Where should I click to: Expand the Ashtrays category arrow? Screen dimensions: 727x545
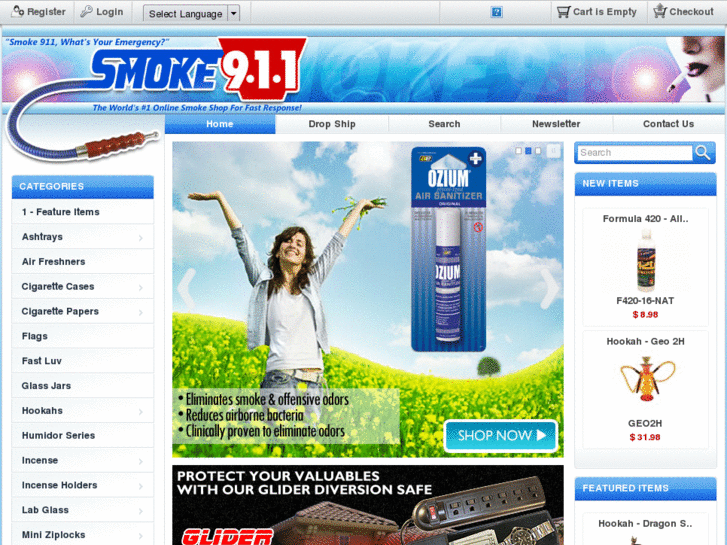140,238
